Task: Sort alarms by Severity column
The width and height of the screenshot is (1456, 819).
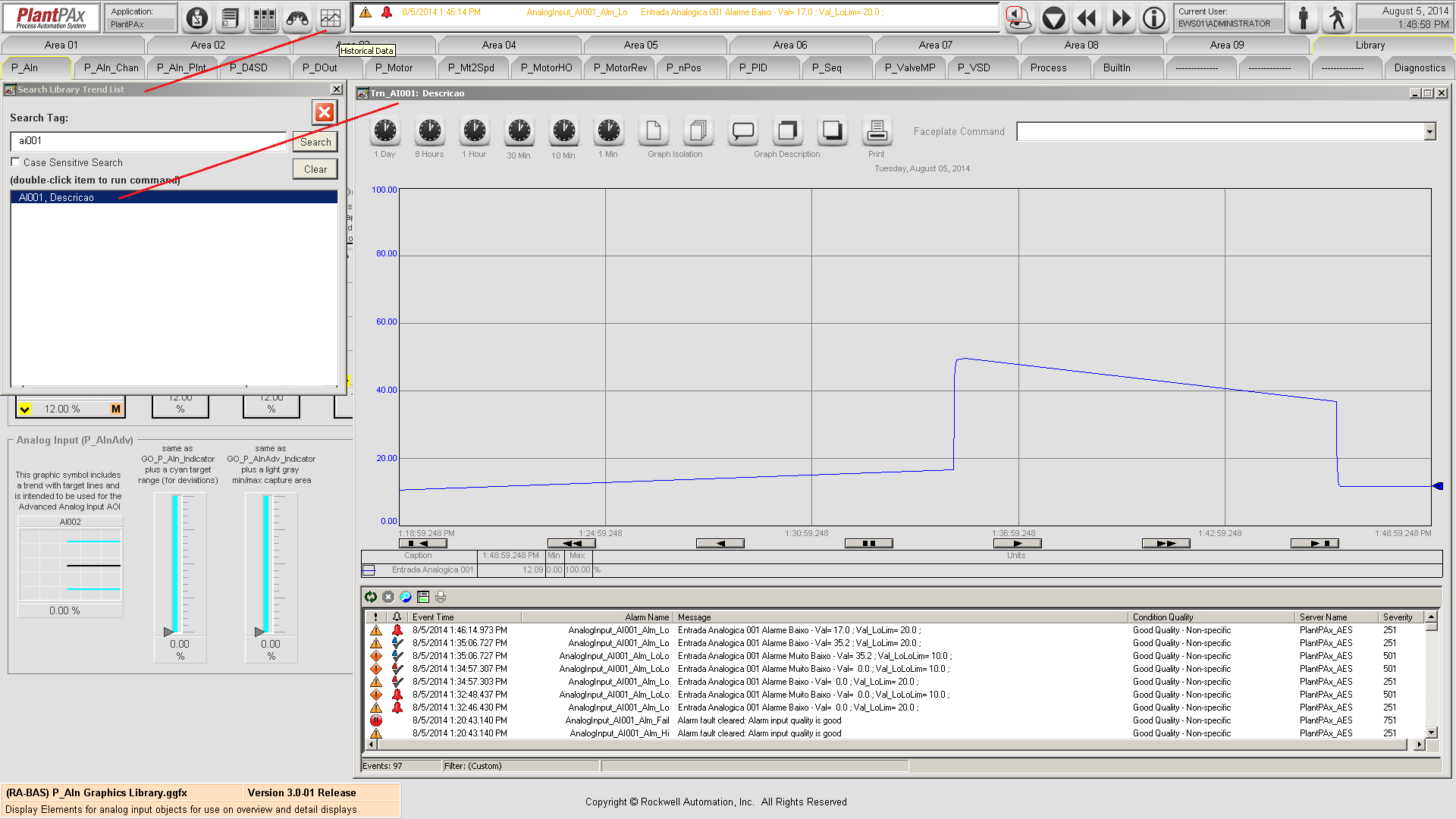Action: (x=1401, y=617)
